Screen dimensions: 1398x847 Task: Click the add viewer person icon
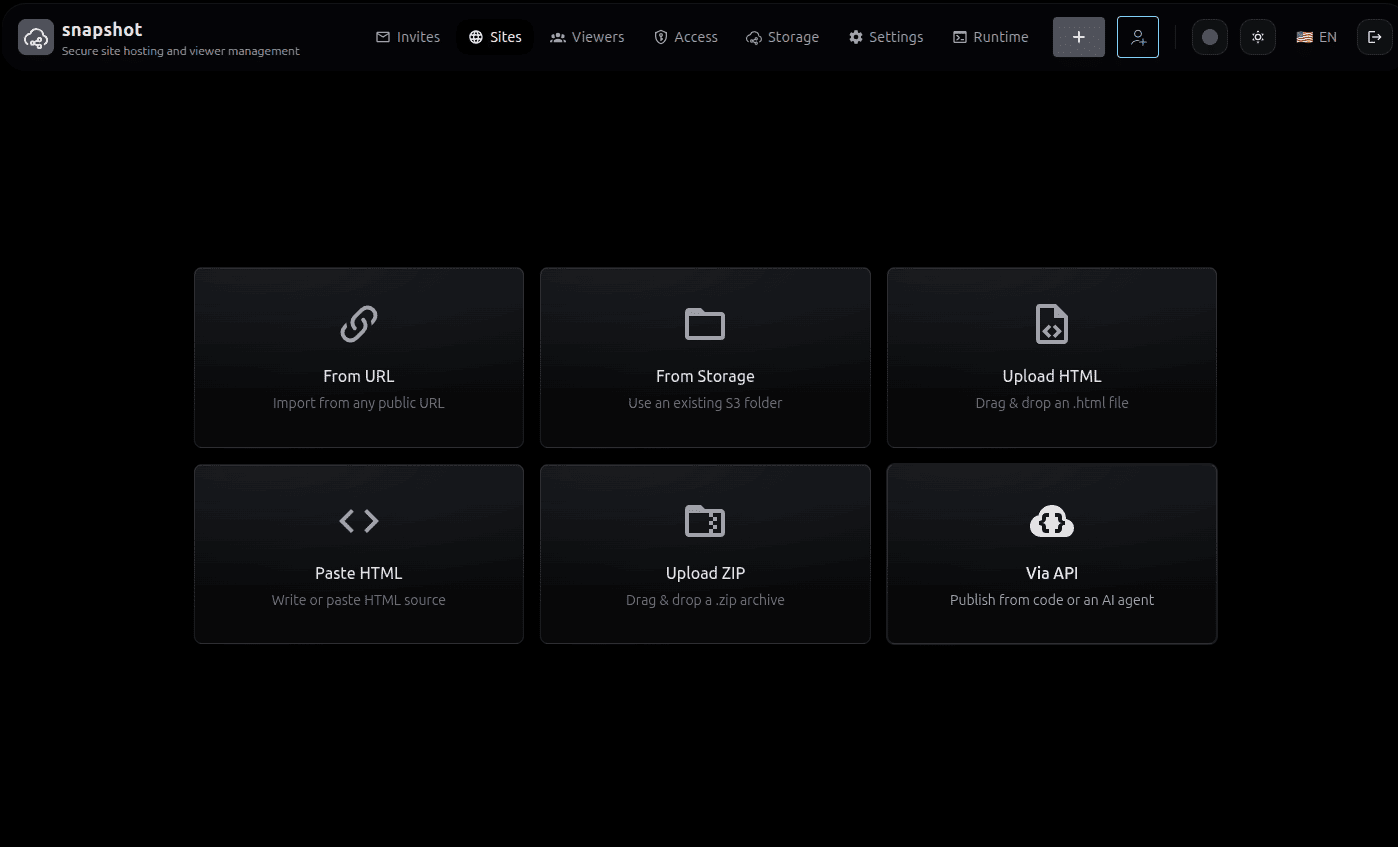point(1138,37)
